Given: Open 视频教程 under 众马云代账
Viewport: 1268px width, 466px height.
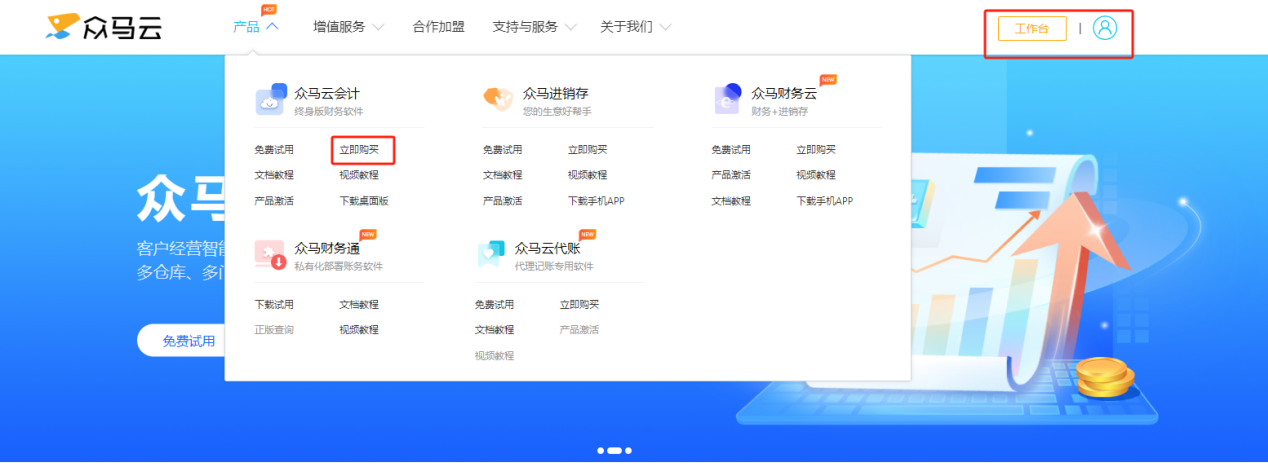Looking at the screenshot, I should tap(494, 356).
